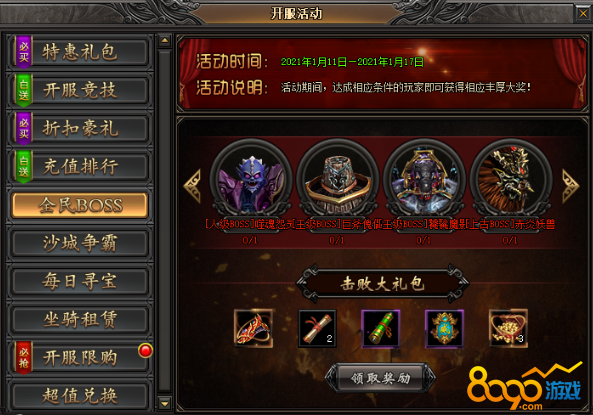Screen dimensions: 593x415
Task: Close the 开服活动 window
Action: [583, 14]
